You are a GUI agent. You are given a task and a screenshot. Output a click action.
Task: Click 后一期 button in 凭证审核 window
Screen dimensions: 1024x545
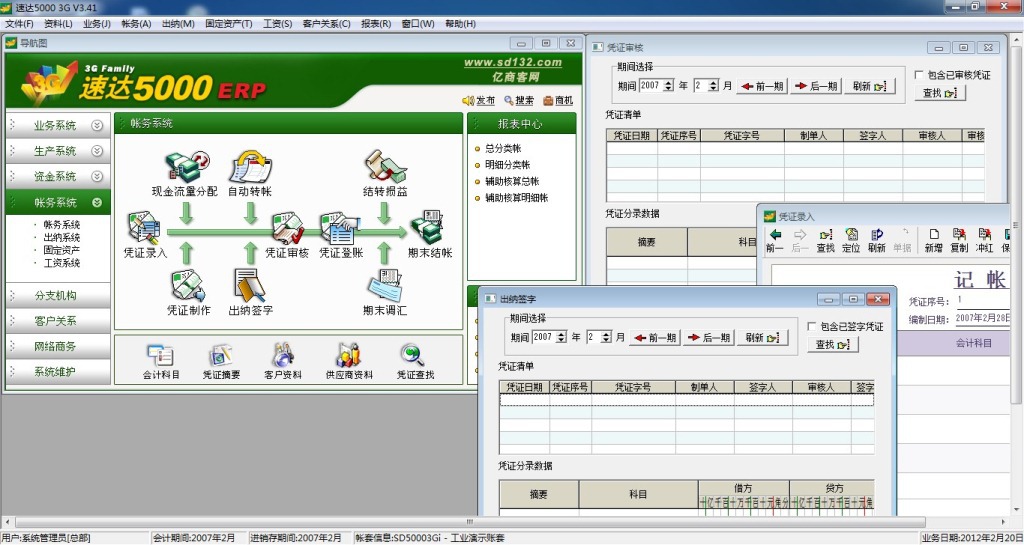(x=816, y=86)
